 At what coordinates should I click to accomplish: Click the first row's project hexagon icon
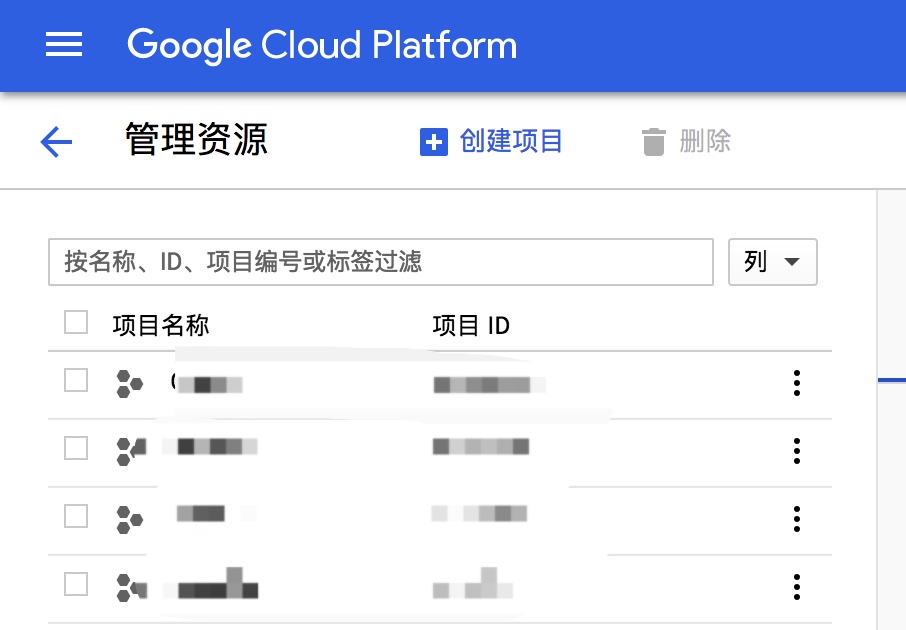pyautogui.click(x=129, y=384)
